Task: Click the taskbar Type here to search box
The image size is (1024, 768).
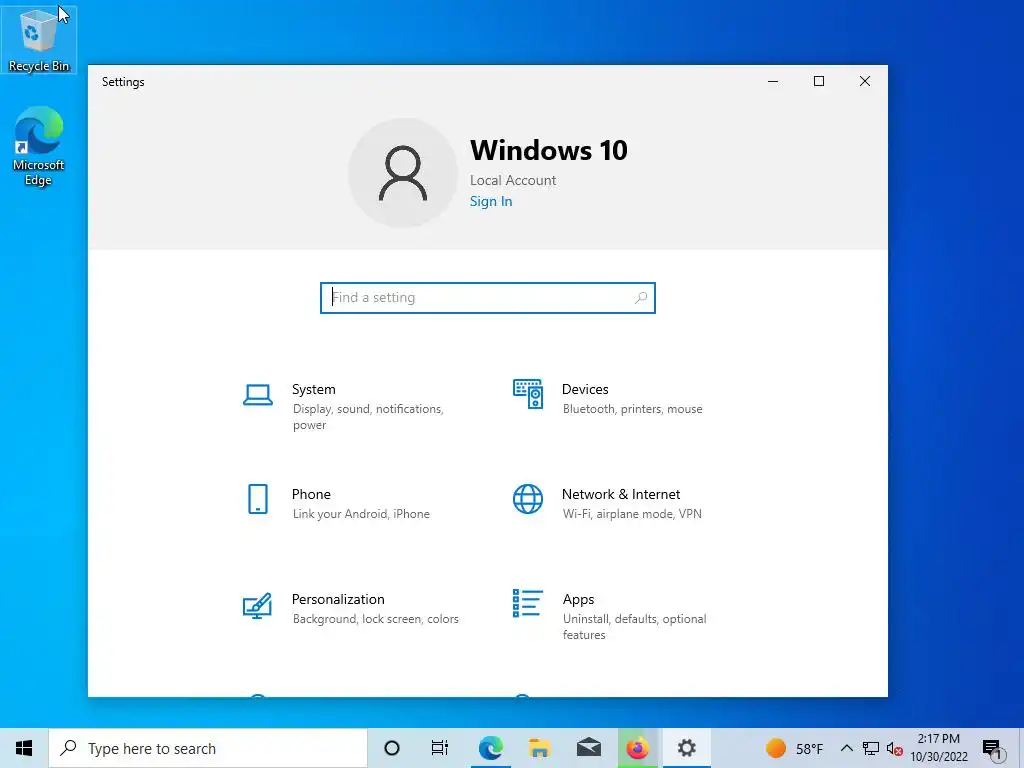Action: tap(208, 748)
